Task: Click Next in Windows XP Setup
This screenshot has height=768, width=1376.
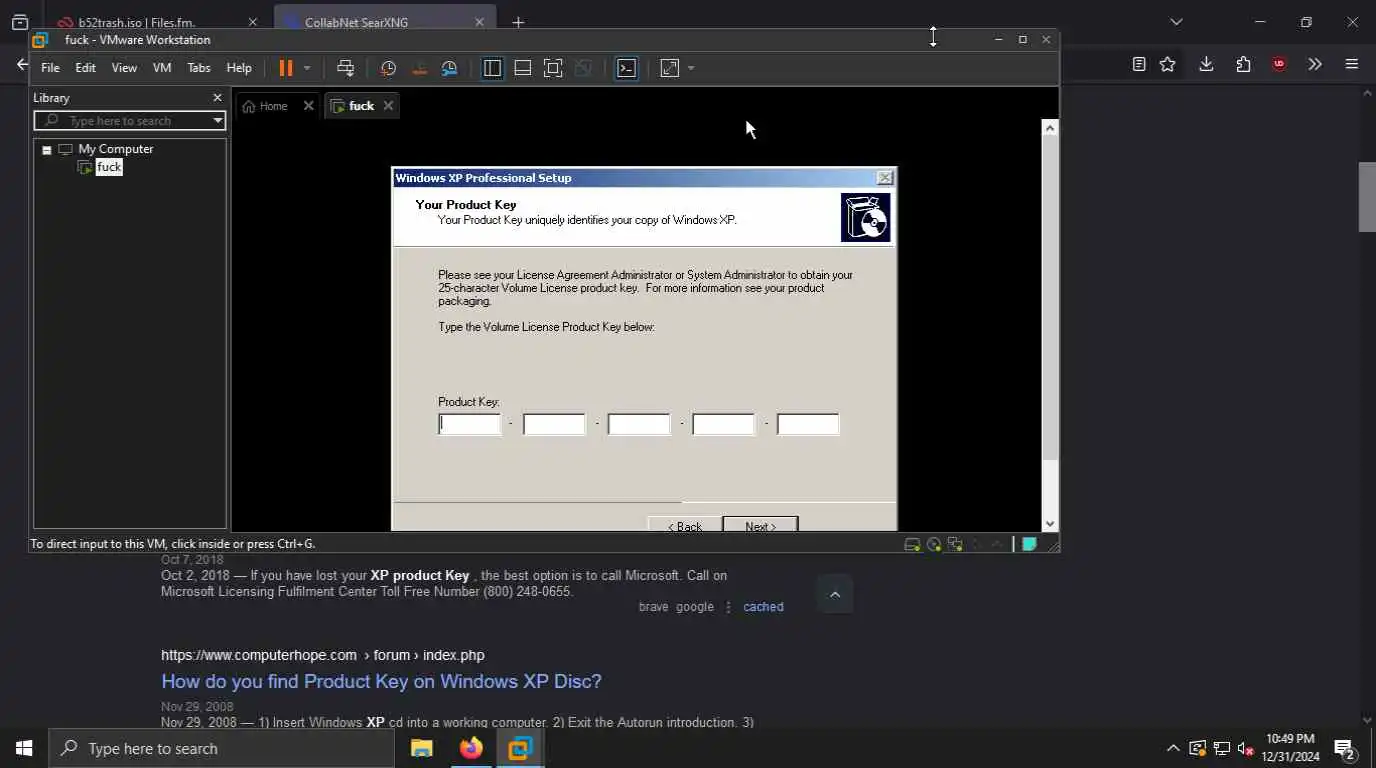Action: 760,525
